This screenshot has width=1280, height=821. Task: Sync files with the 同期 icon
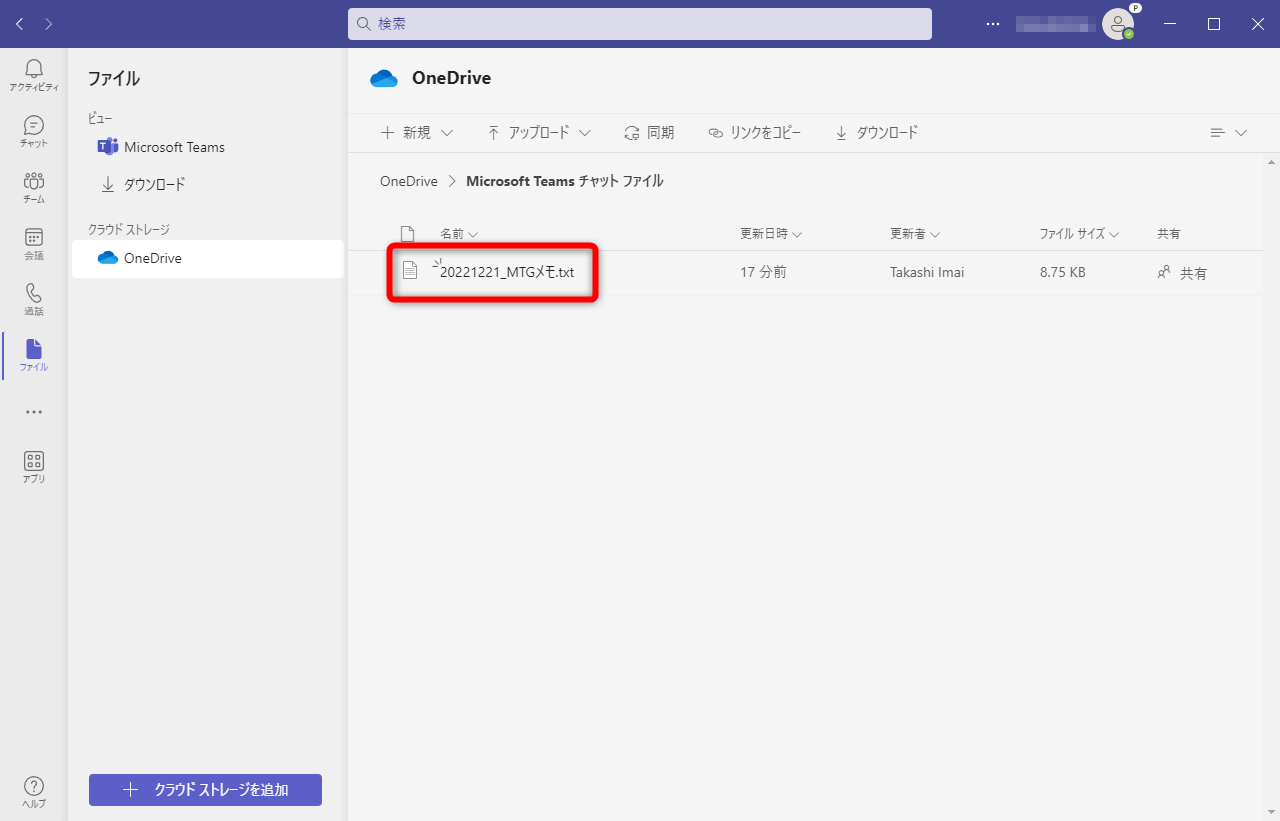point(649,132)
